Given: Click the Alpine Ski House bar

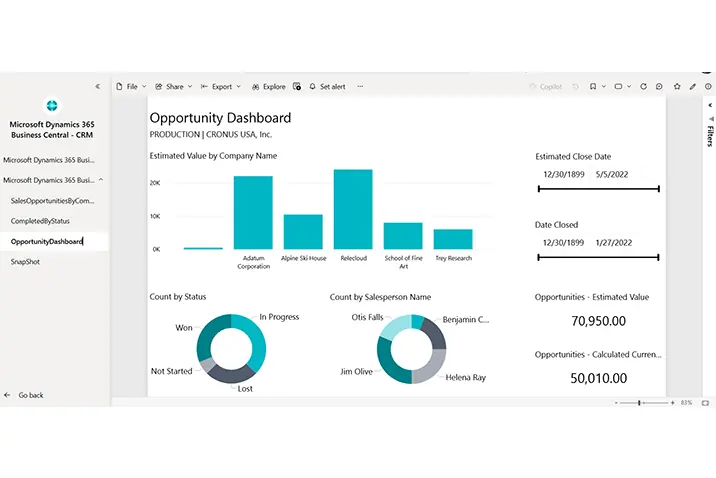Looking at the screenshot, I should (303, 232).
